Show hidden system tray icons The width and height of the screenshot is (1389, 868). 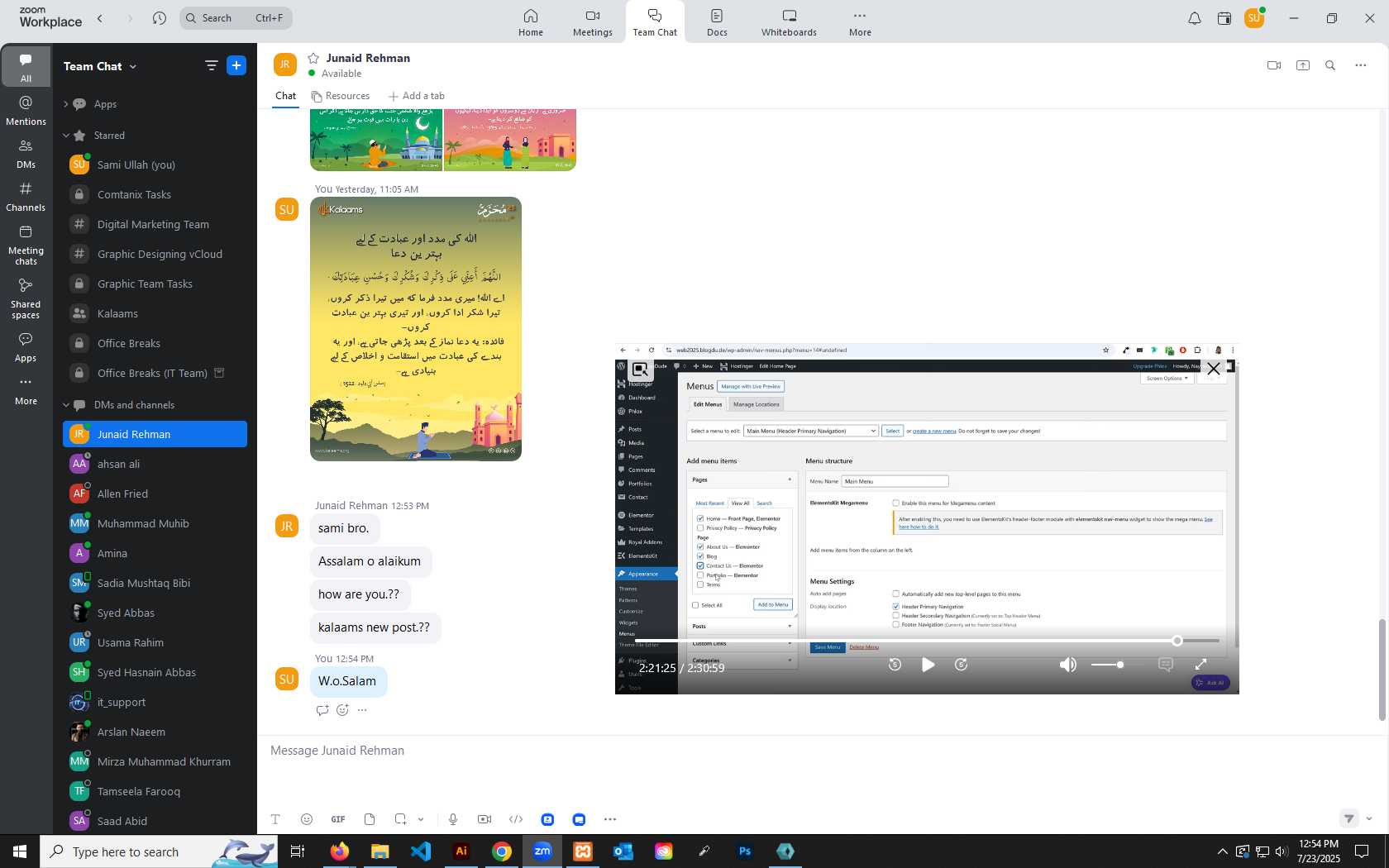[1222, 851]
